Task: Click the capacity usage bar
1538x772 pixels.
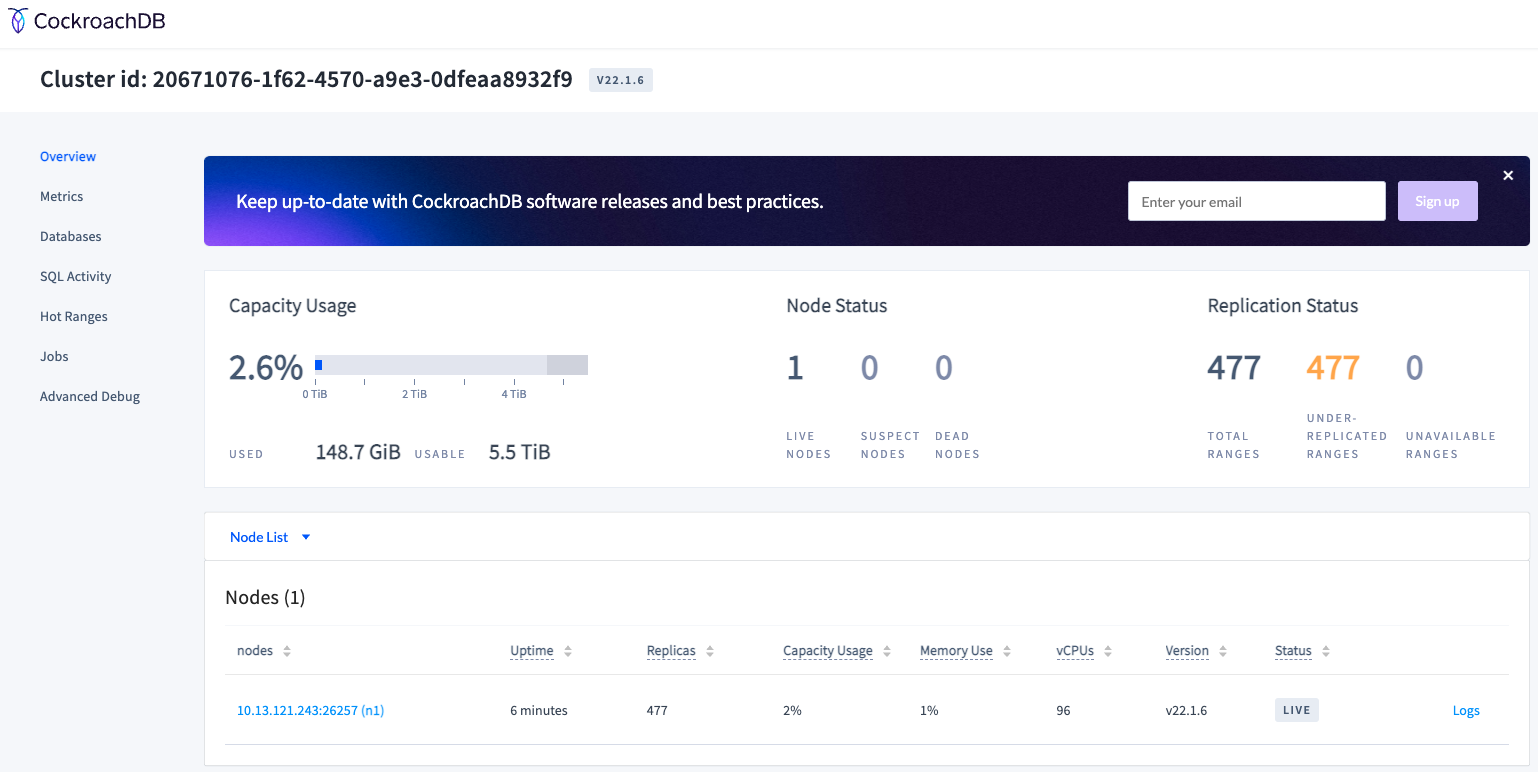Action: (451, 365)
